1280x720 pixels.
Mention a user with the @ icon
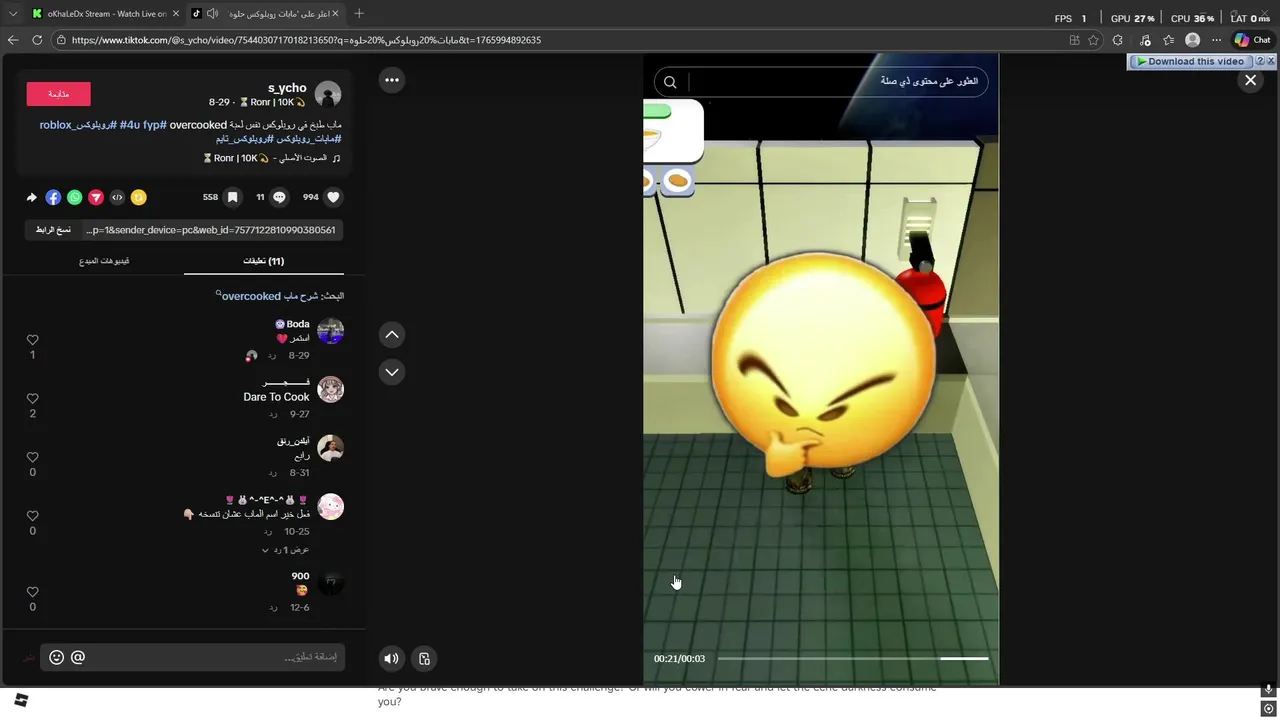coord(78,657)
